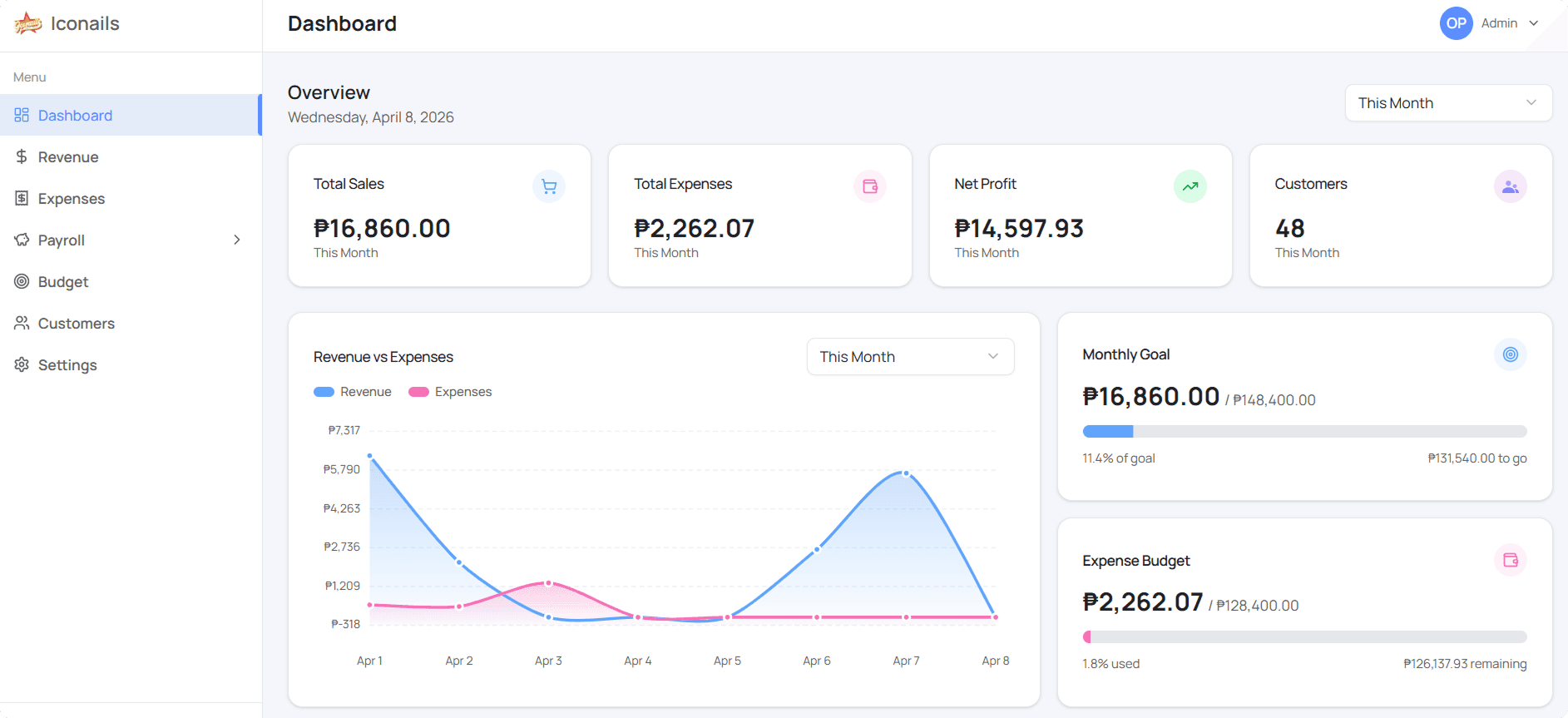The width and height of the screenshot is (1568, 718).
Task: Click the OP avatar in the header
Action: 1456,23
